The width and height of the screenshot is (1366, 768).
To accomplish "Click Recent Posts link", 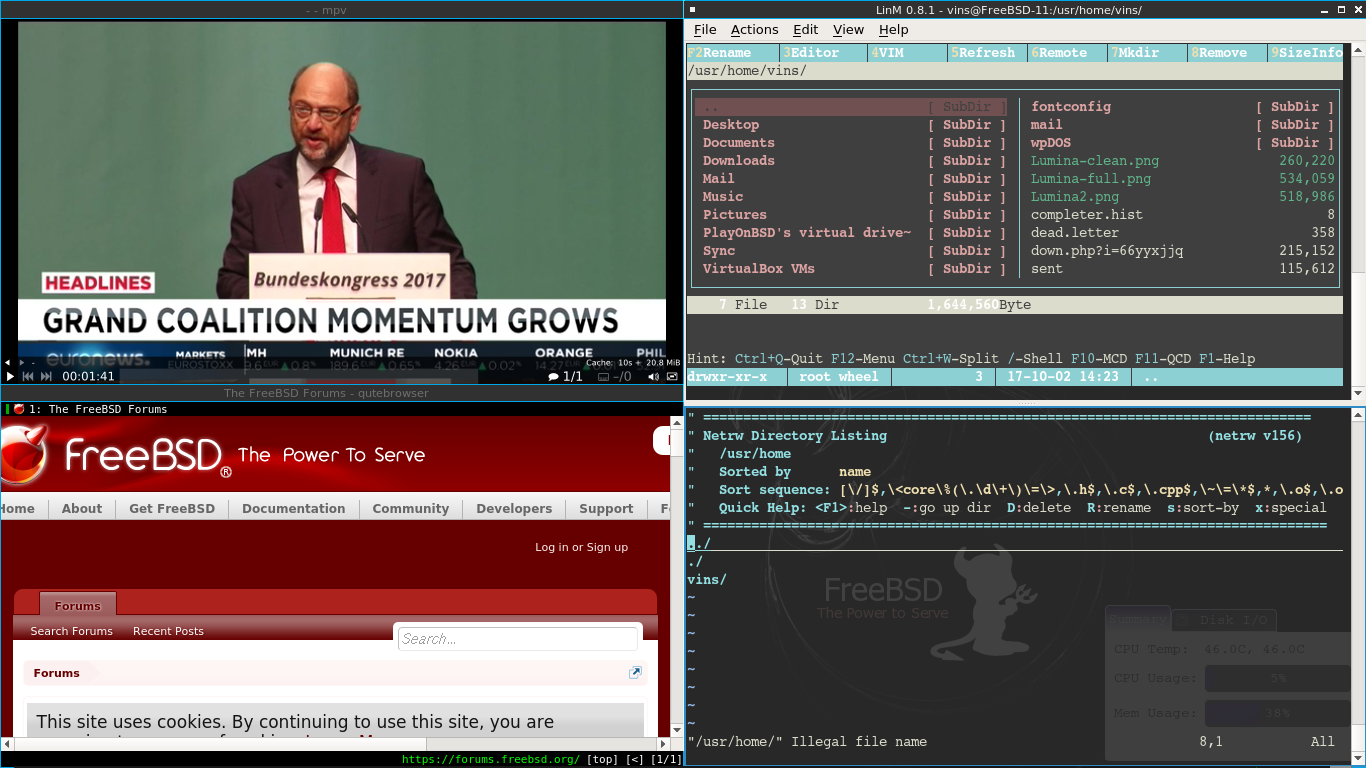I will pos(168,631).
